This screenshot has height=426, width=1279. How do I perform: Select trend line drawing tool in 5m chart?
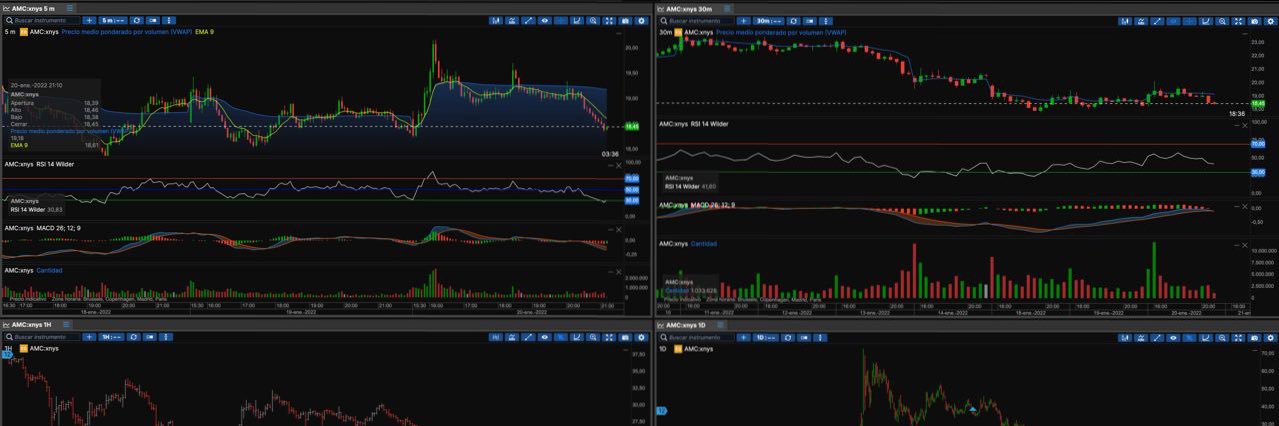pyautogui.click(x=528, y=20)
